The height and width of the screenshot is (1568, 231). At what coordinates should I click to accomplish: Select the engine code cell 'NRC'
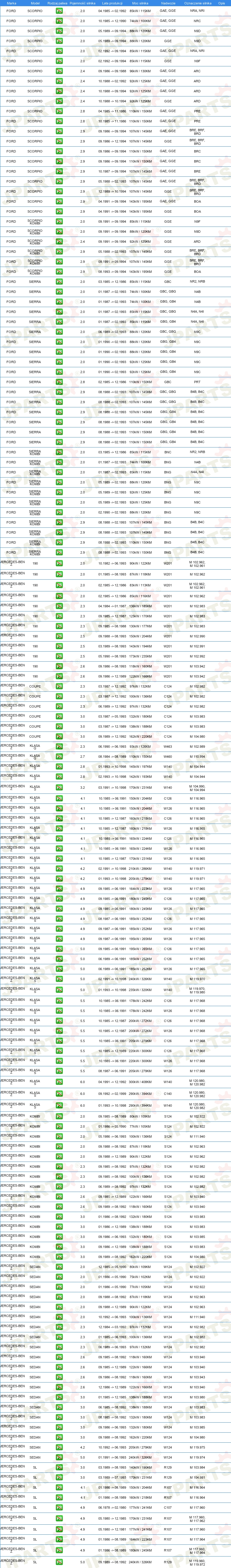click(198, 21)
